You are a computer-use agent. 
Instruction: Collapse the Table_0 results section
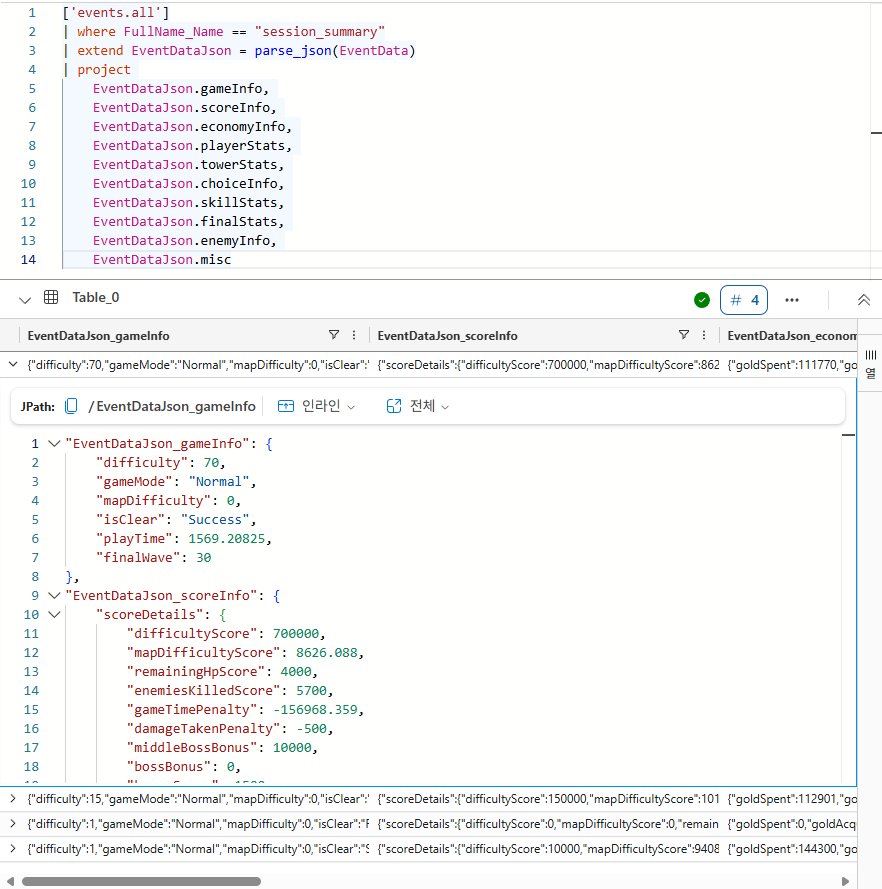point(25,299)
